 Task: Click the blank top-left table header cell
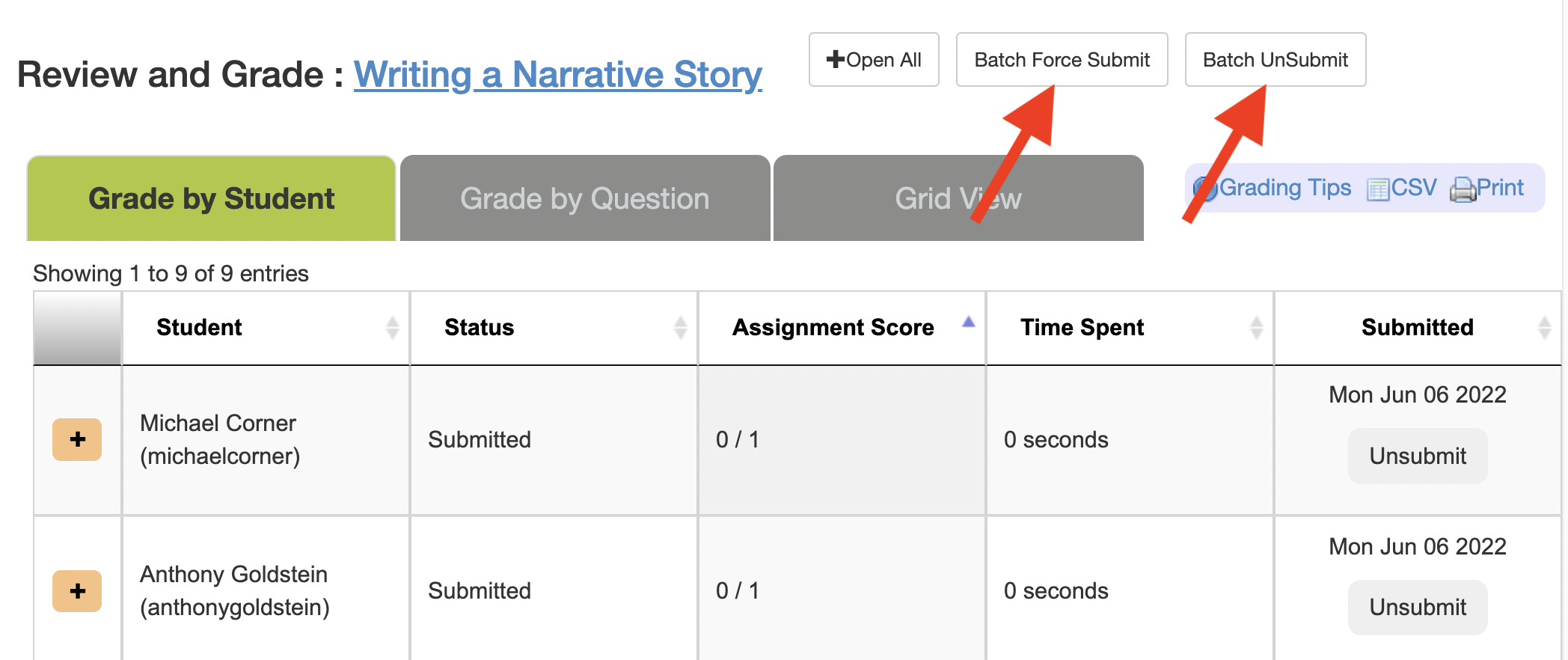coord(77,328)
